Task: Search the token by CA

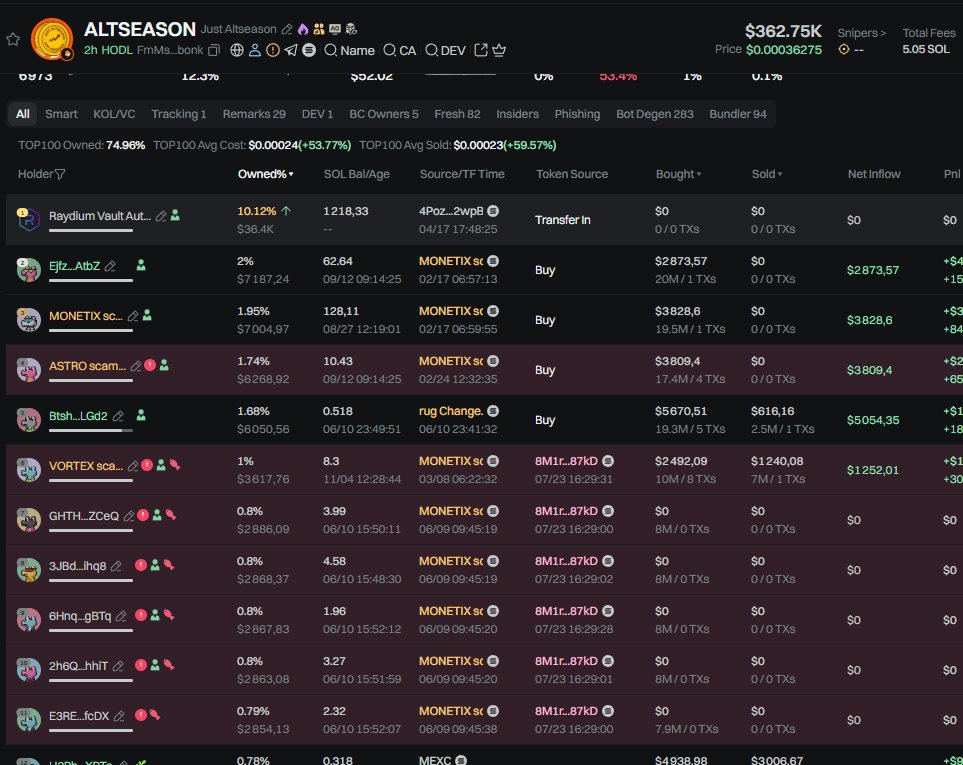Action: 400,50
